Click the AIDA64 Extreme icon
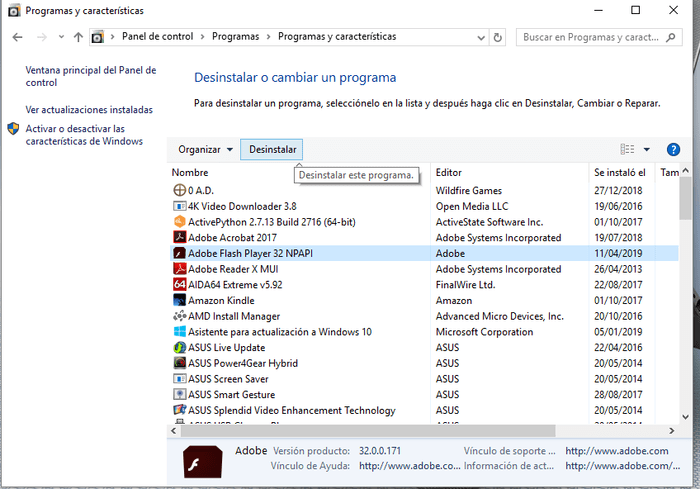700x489 pixels. click(x=179, y=284)
